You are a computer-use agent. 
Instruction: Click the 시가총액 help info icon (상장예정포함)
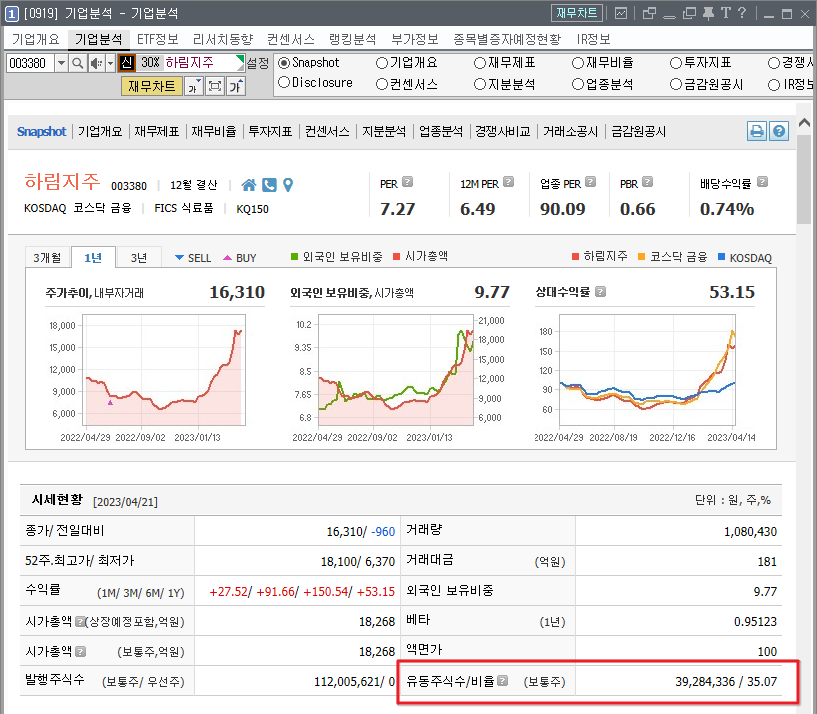(80, 621)
